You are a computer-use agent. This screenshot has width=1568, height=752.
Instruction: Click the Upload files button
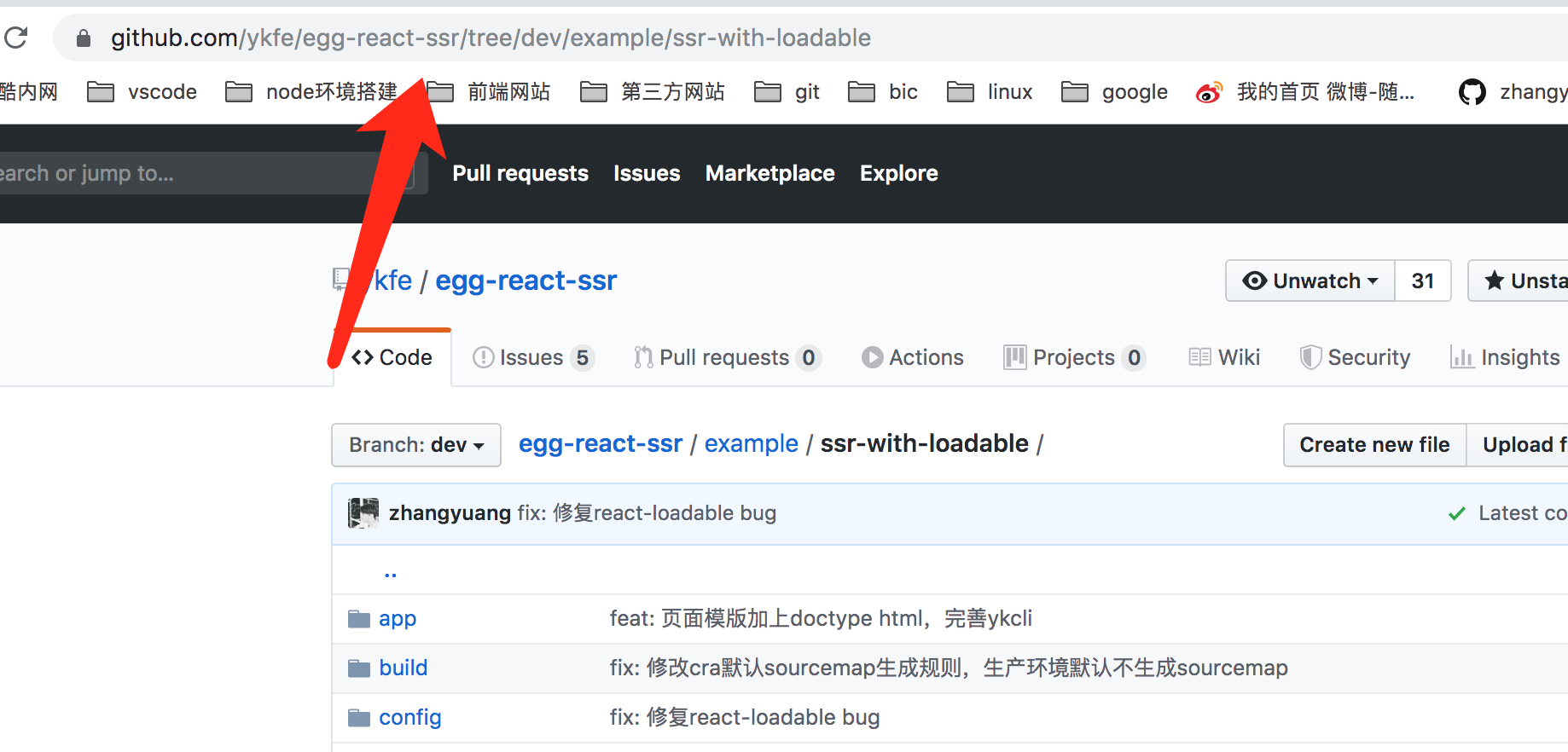point(1518,445)
